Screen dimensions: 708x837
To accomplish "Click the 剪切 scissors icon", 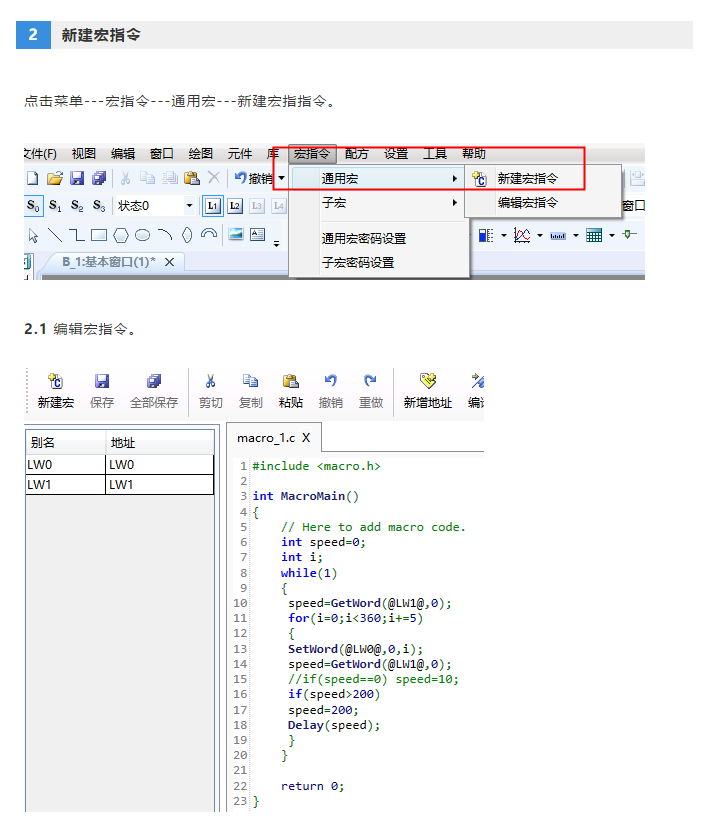I will click(210, 381).
